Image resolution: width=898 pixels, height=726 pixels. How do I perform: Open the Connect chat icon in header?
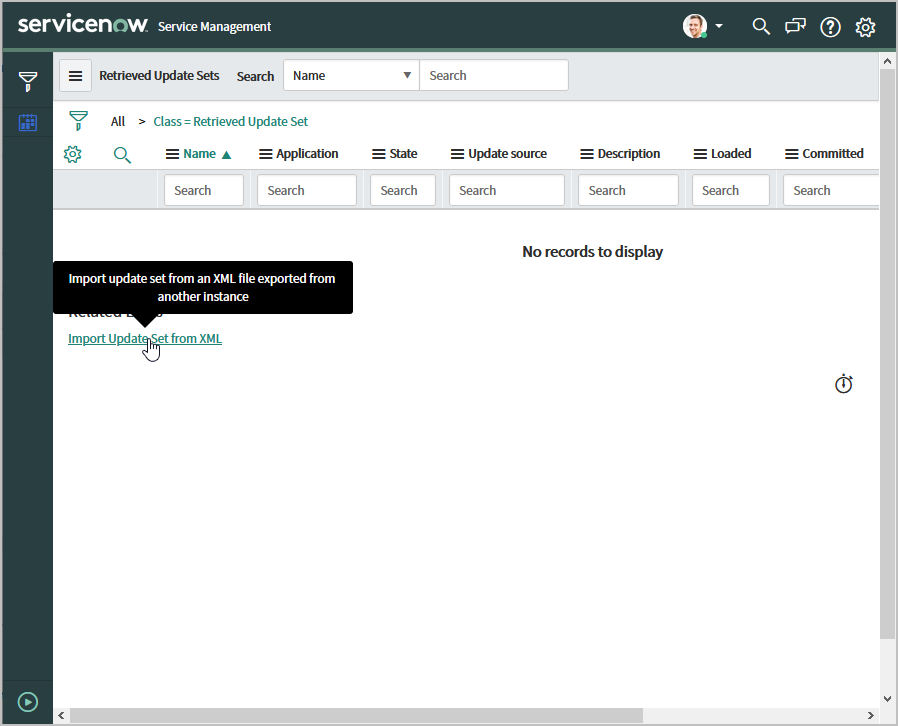tap(795, 27)
